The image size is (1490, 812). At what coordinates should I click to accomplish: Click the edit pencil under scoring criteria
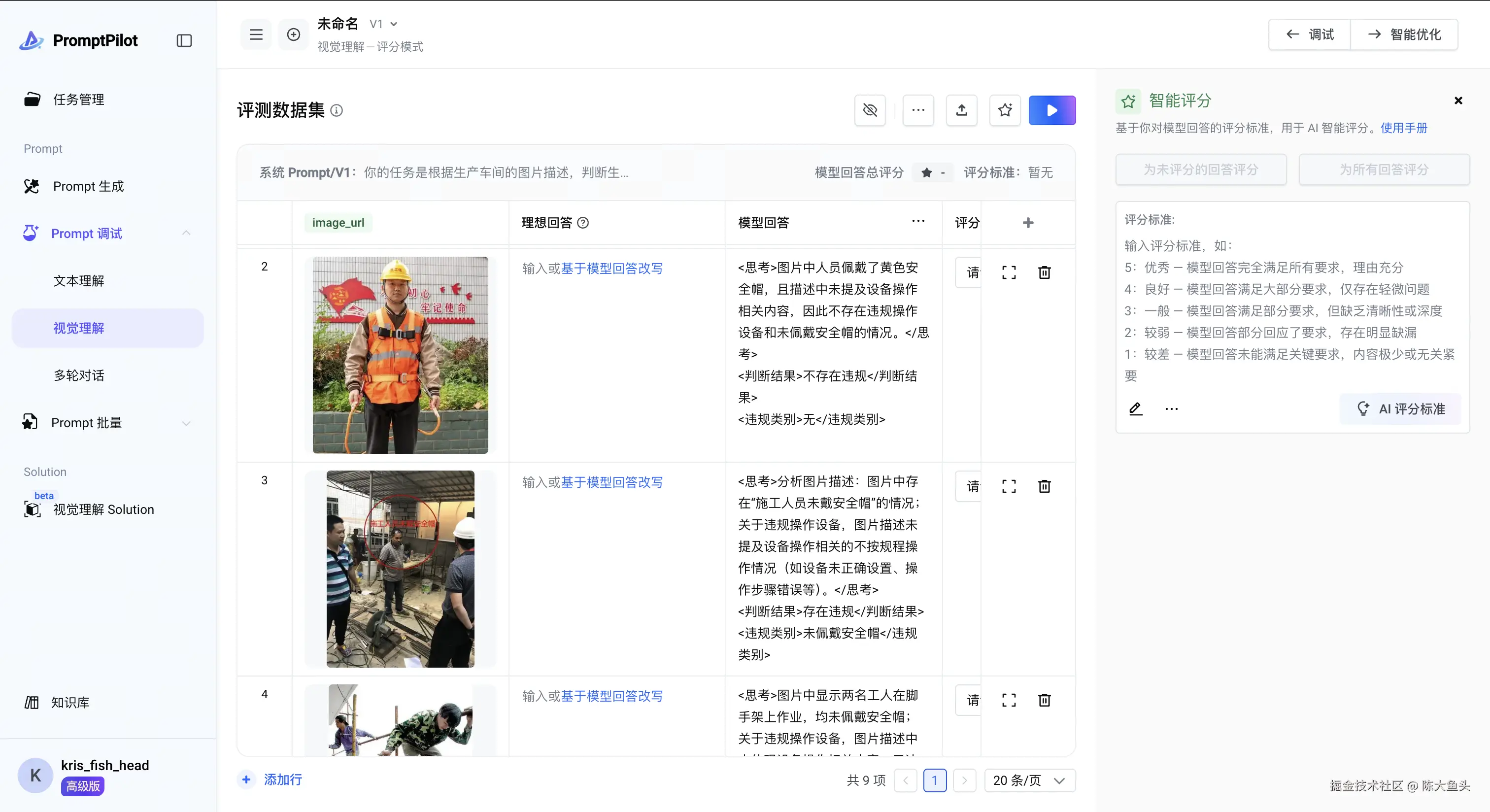[x=1135, y=409]
